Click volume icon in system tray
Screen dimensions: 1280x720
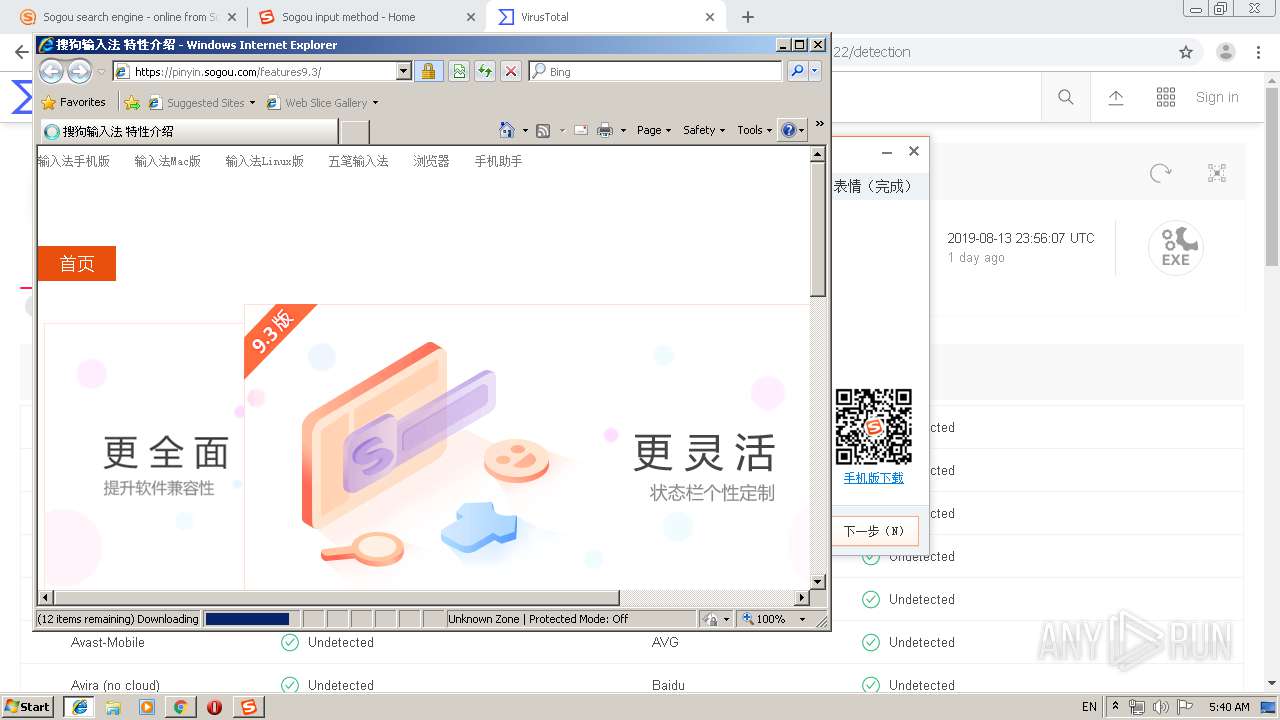[1160, 707]
